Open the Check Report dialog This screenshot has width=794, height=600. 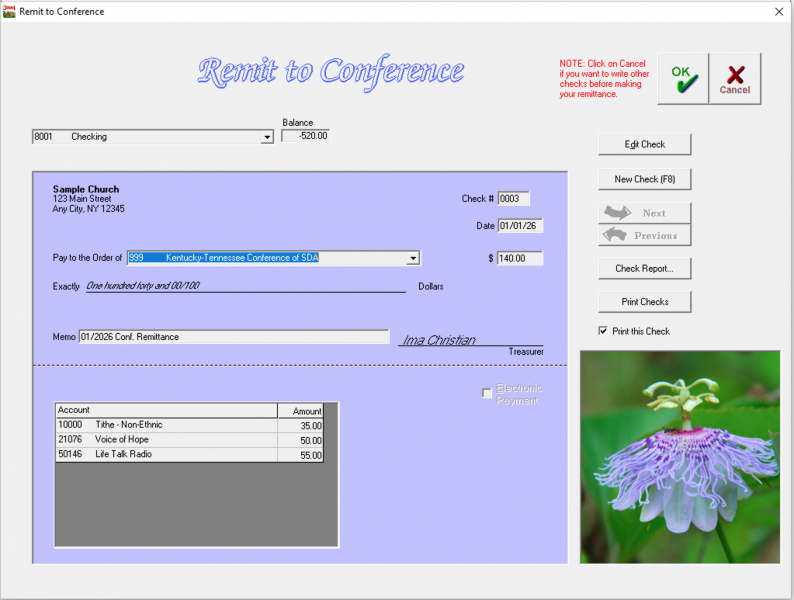[644, 268]
